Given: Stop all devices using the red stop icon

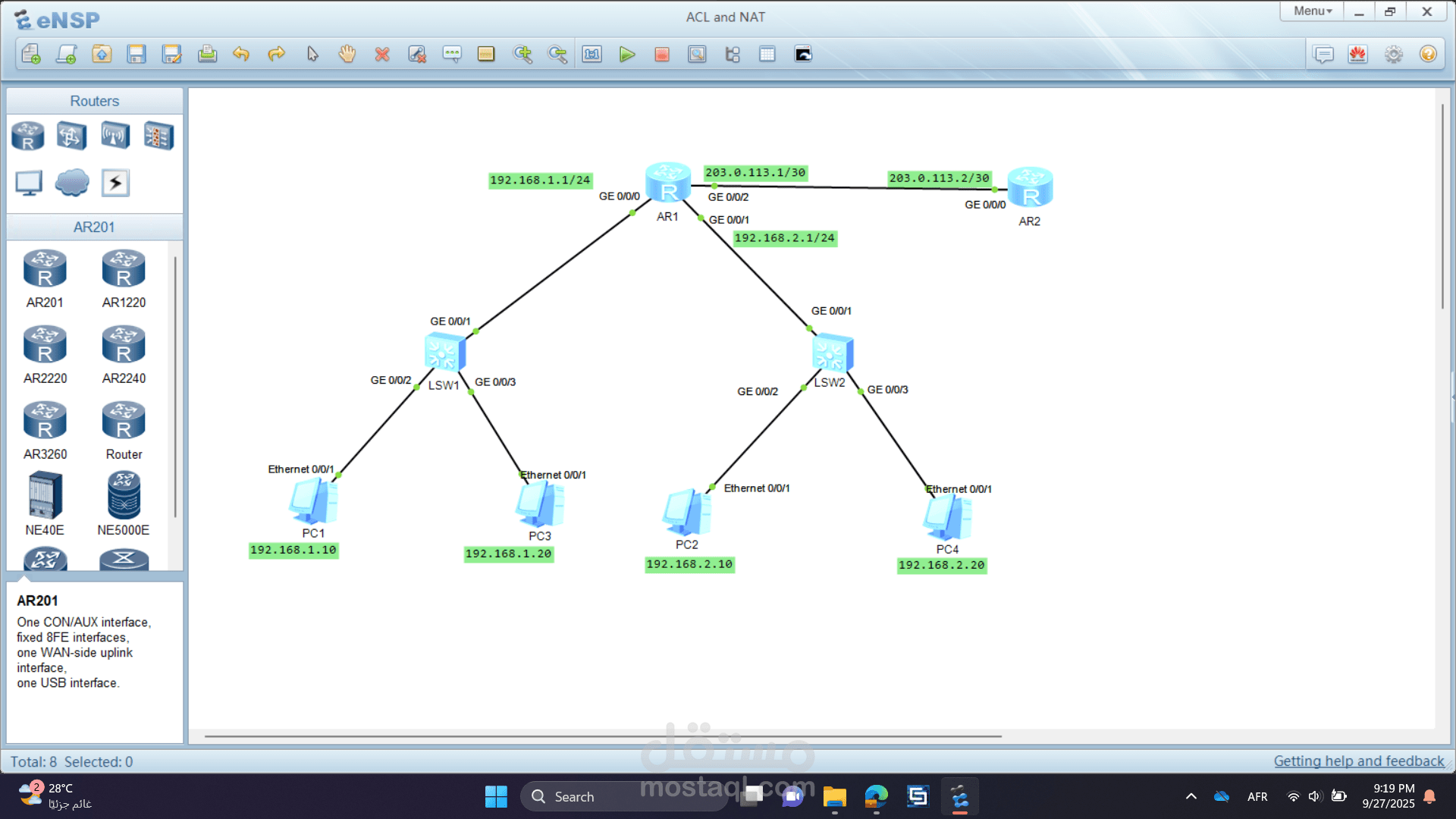Looking at the screenshot, I should tap(661, 54).
